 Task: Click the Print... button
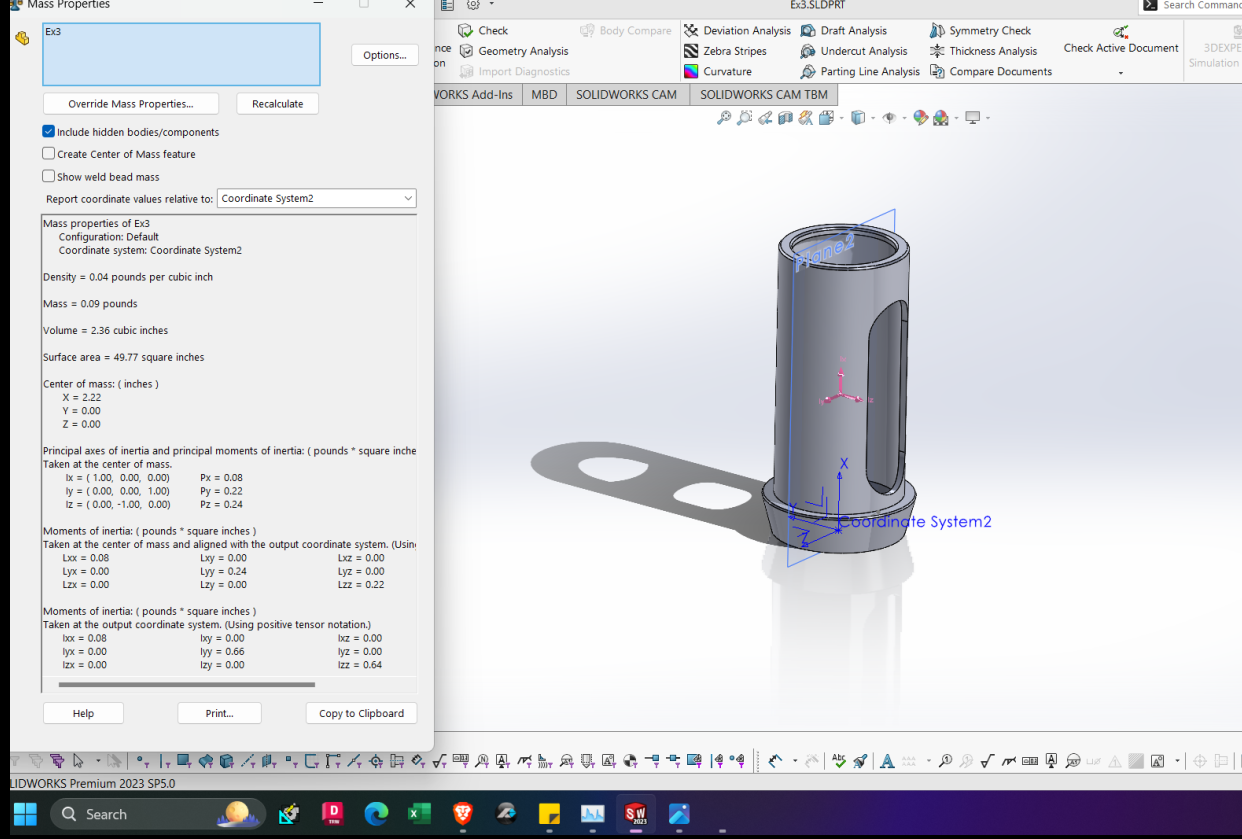pos(219,713)
